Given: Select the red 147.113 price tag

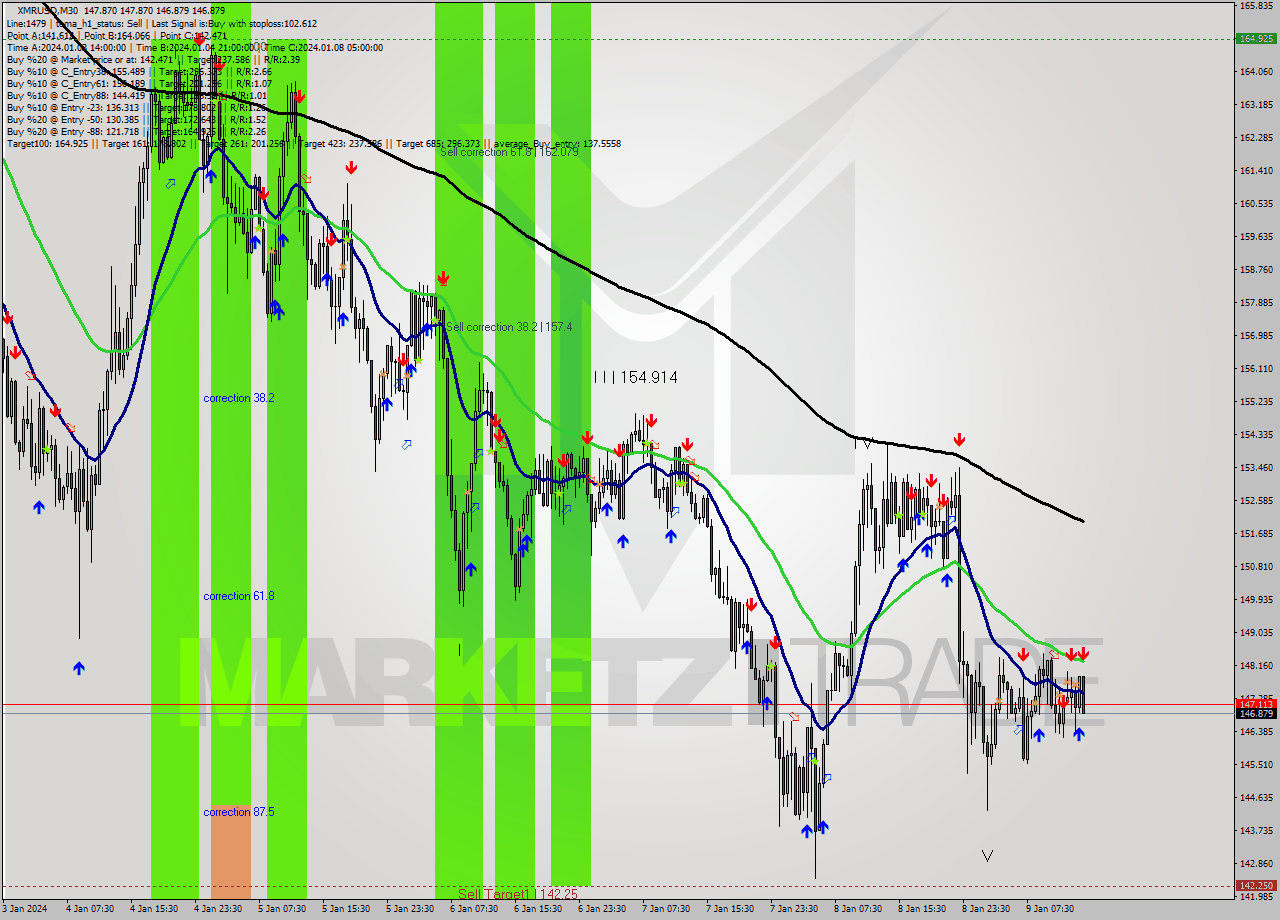Looking at the screenshot, I should (x=1255, y=704).
